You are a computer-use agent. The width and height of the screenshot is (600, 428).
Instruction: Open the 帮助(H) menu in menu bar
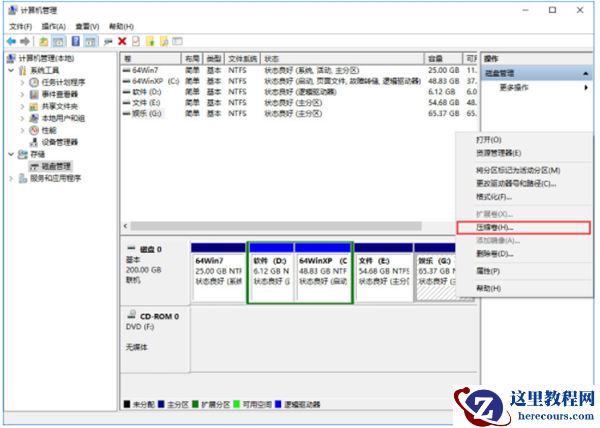click(x=121, y=26)
